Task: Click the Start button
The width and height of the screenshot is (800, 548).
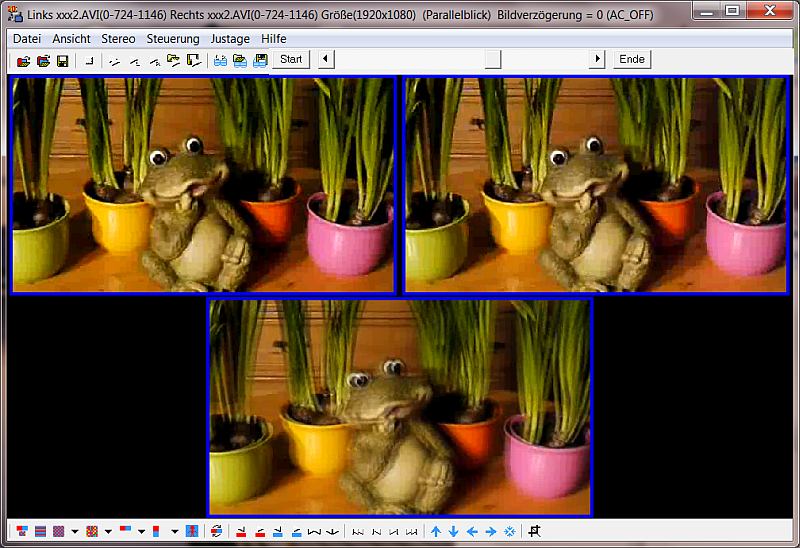Action: (291, 59)
